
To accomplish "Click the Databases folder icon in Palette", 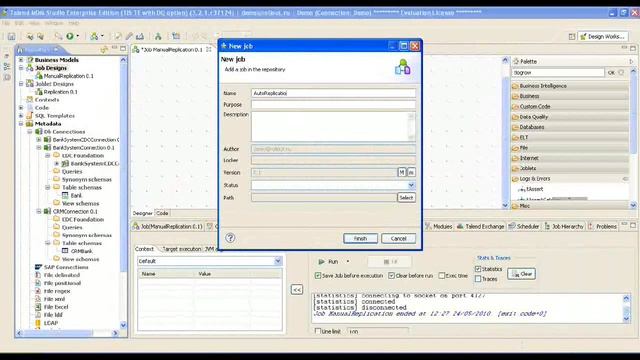I will click(515, 127).
